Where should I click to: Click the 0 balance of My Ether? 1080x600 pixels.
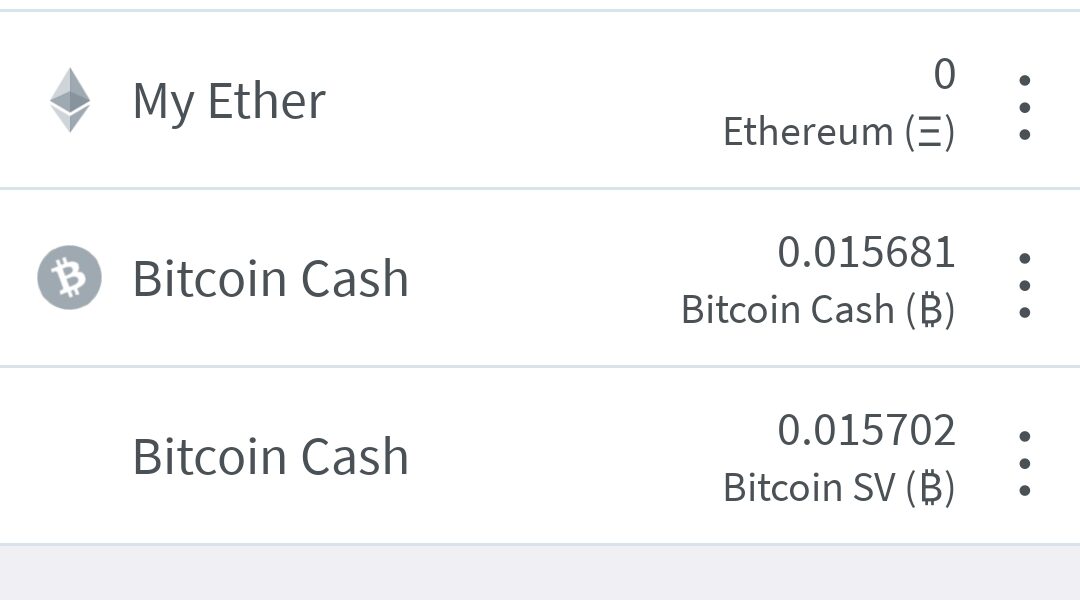tap(944, 75)
